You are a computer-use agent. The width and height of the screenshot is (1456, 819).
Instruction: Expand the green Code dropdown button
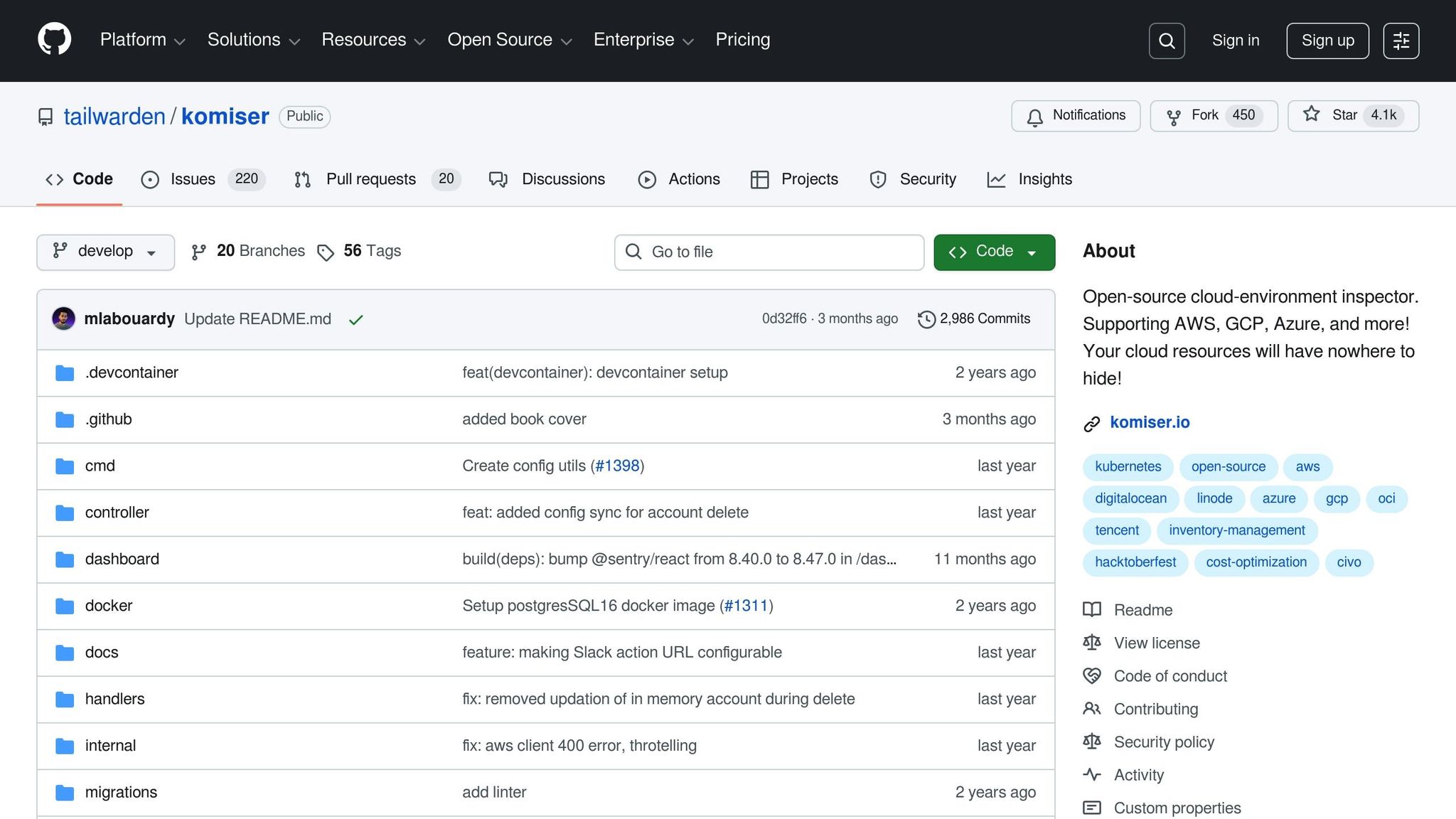click(x=994, y=252)
